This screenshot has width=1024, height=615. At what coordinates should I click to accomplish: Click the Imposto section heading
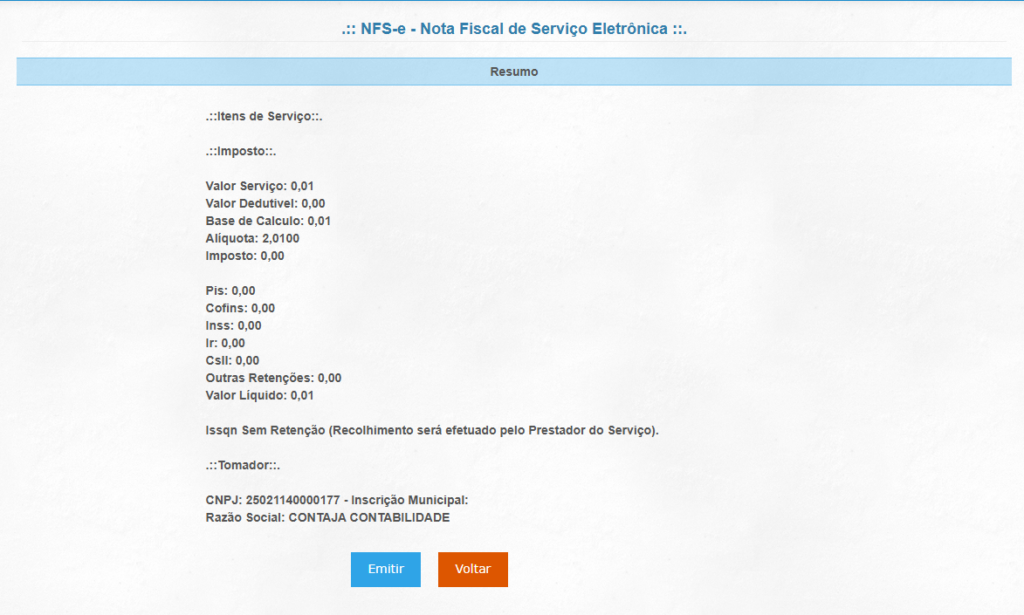(240, 152)
